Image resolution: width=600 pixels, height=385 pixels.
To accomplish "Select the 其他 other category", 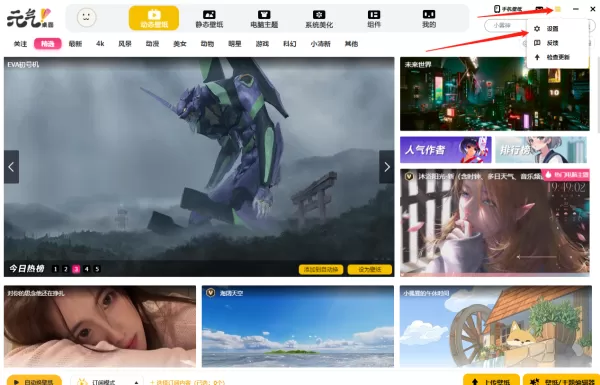I will tap(351, 44).
